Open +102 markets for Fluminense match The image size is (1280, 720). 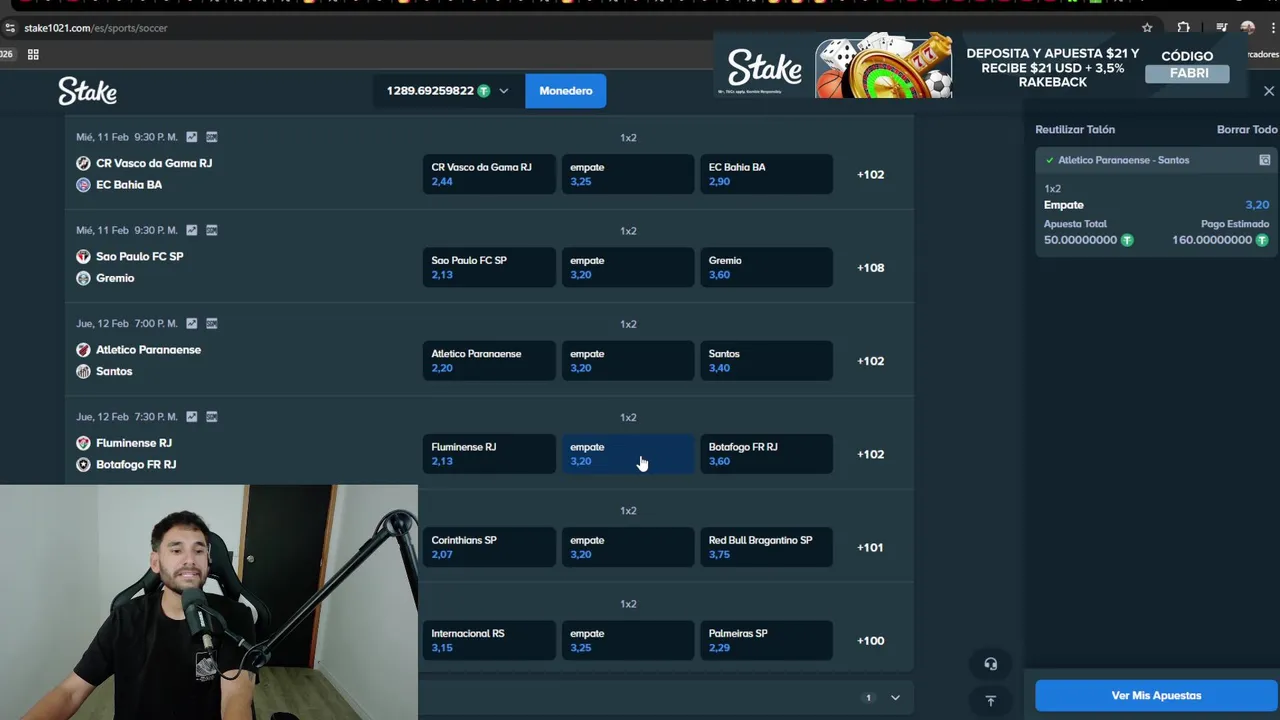pyautogui.click(x=870, y=454)
